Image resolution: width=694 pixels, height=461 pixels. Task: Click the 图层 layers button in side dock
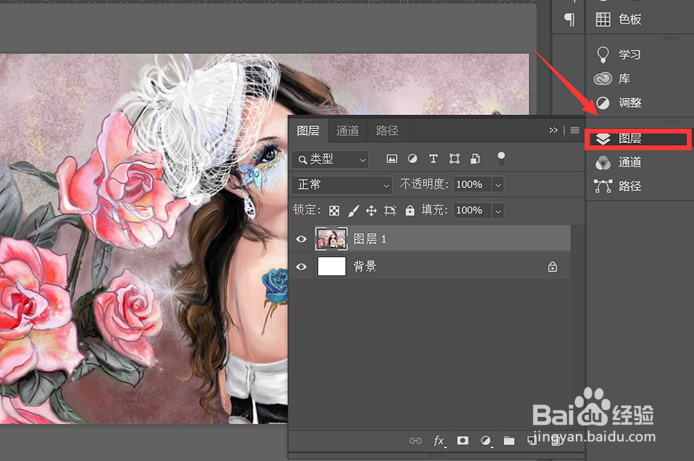pos(638,139)
